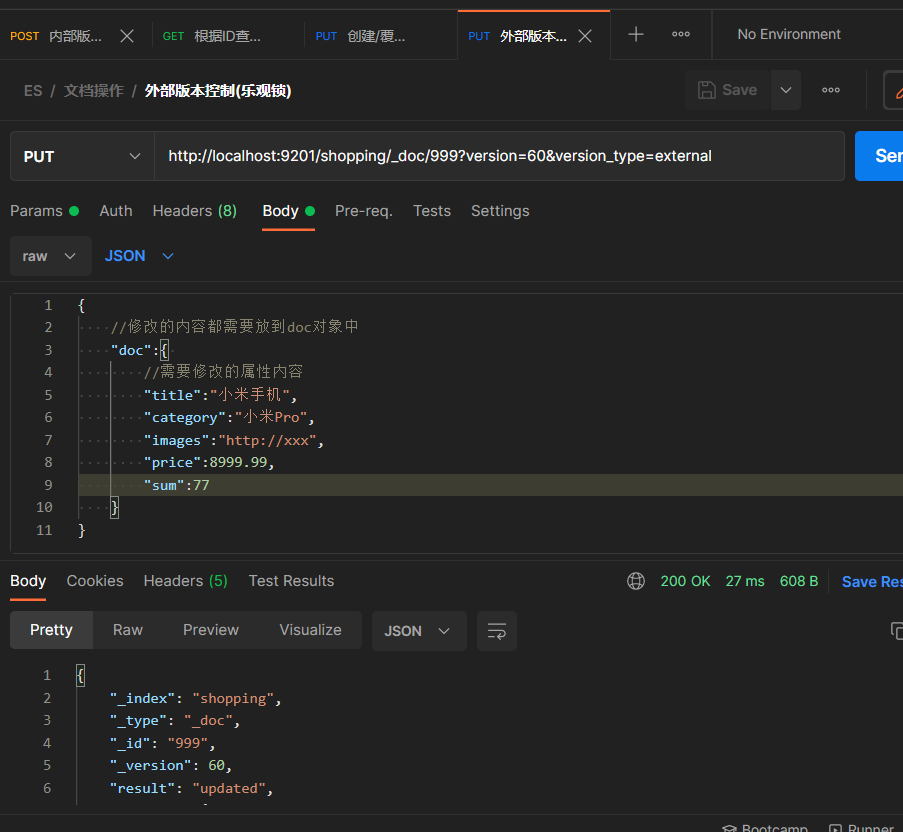Click the copy response icon

(896, 630)
